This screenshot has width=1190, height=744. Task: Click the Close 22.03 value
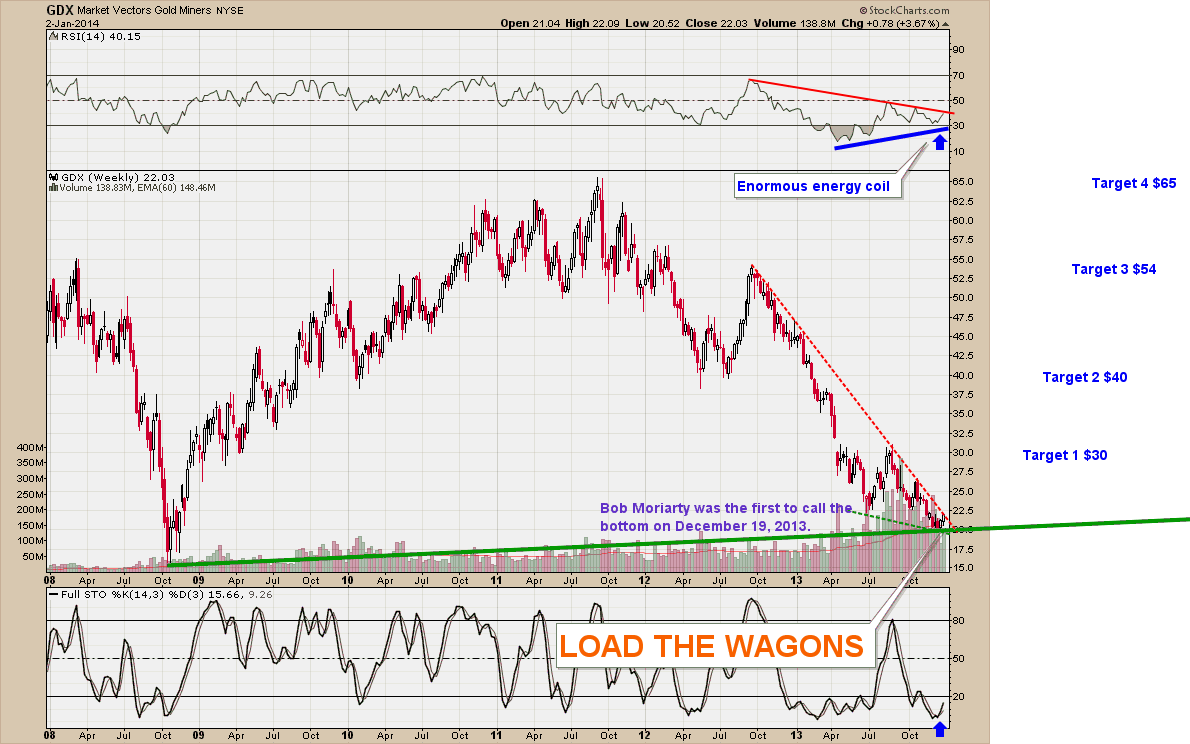716,24
